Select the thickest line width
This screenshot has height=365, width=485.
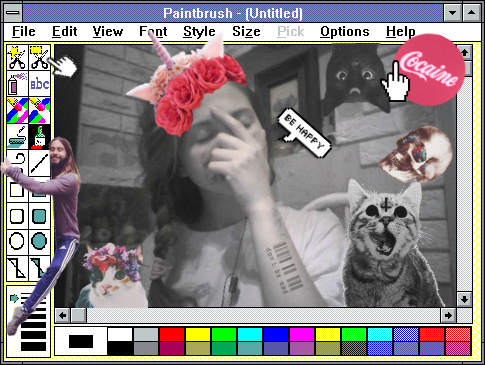tap(33, 347)
